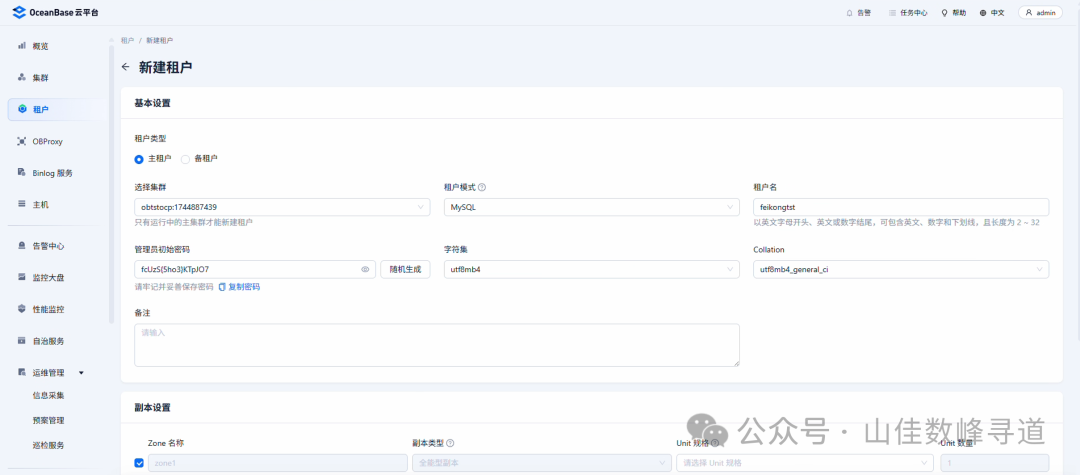Click the Autonomy Service (自治服务) icon
The image size is (1080, 475).
coord(21,340)
